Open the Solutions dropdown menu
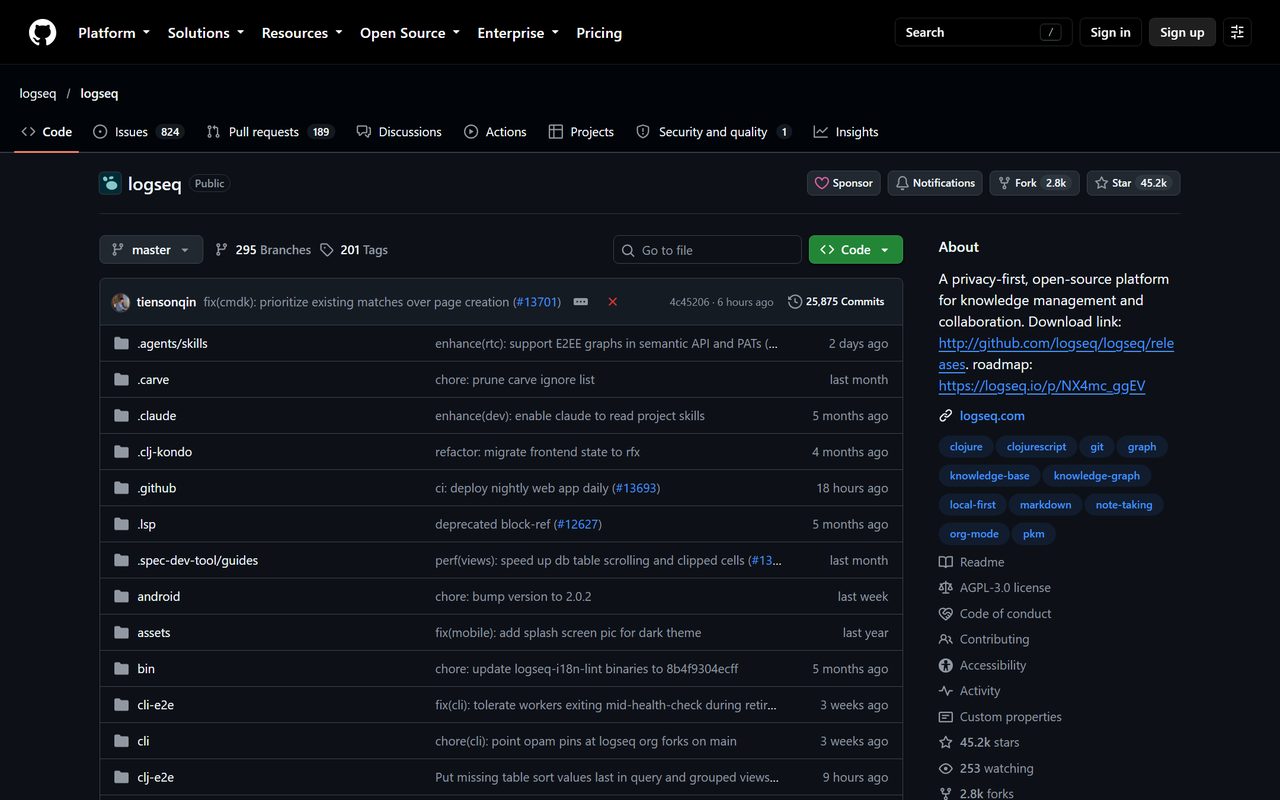The width and height of the screenshot is (1280, 800). tap(206, 33)
